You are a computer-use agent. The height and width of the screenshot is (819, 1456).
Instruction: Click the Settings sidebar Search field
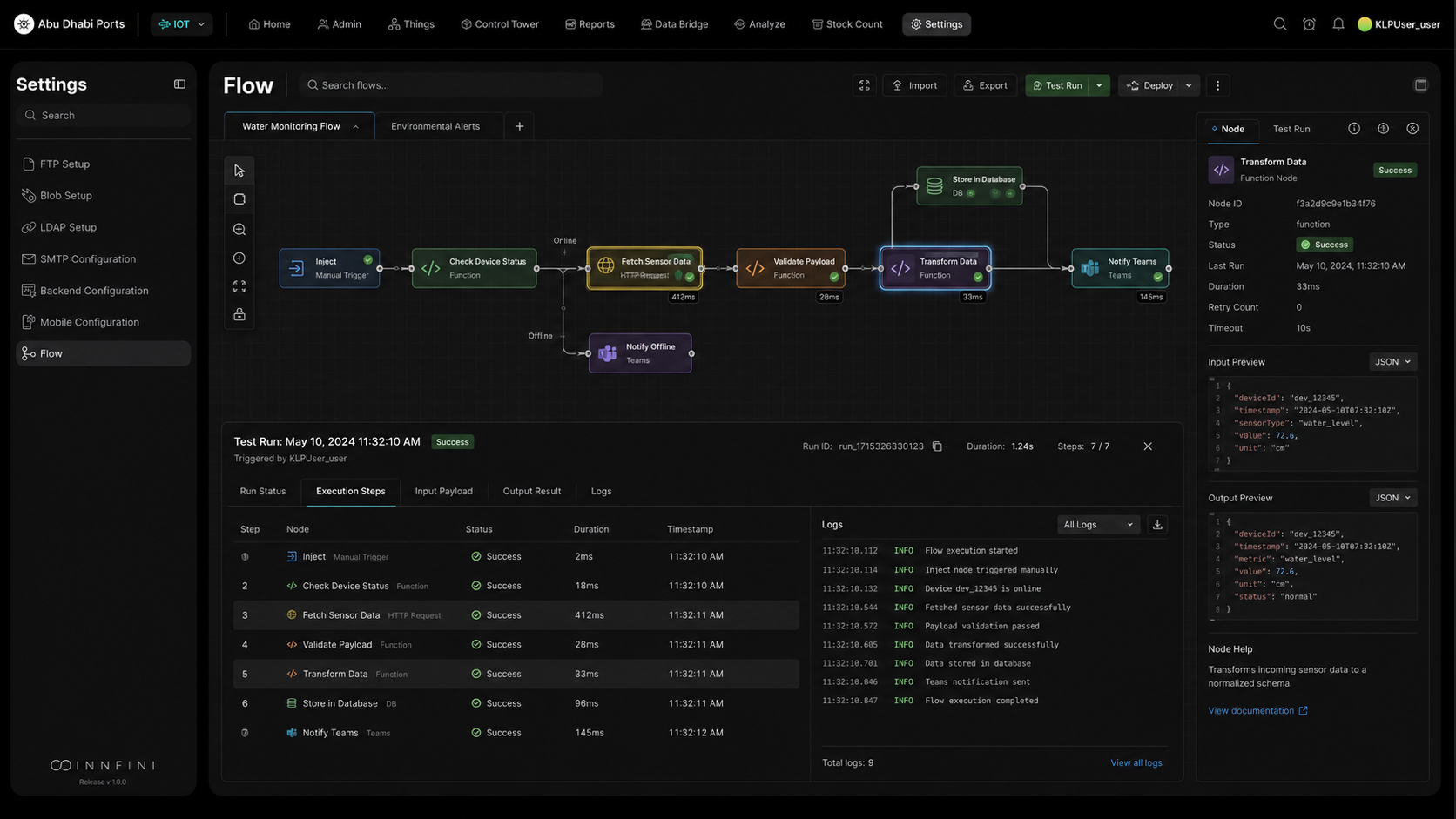coord(103,115)
